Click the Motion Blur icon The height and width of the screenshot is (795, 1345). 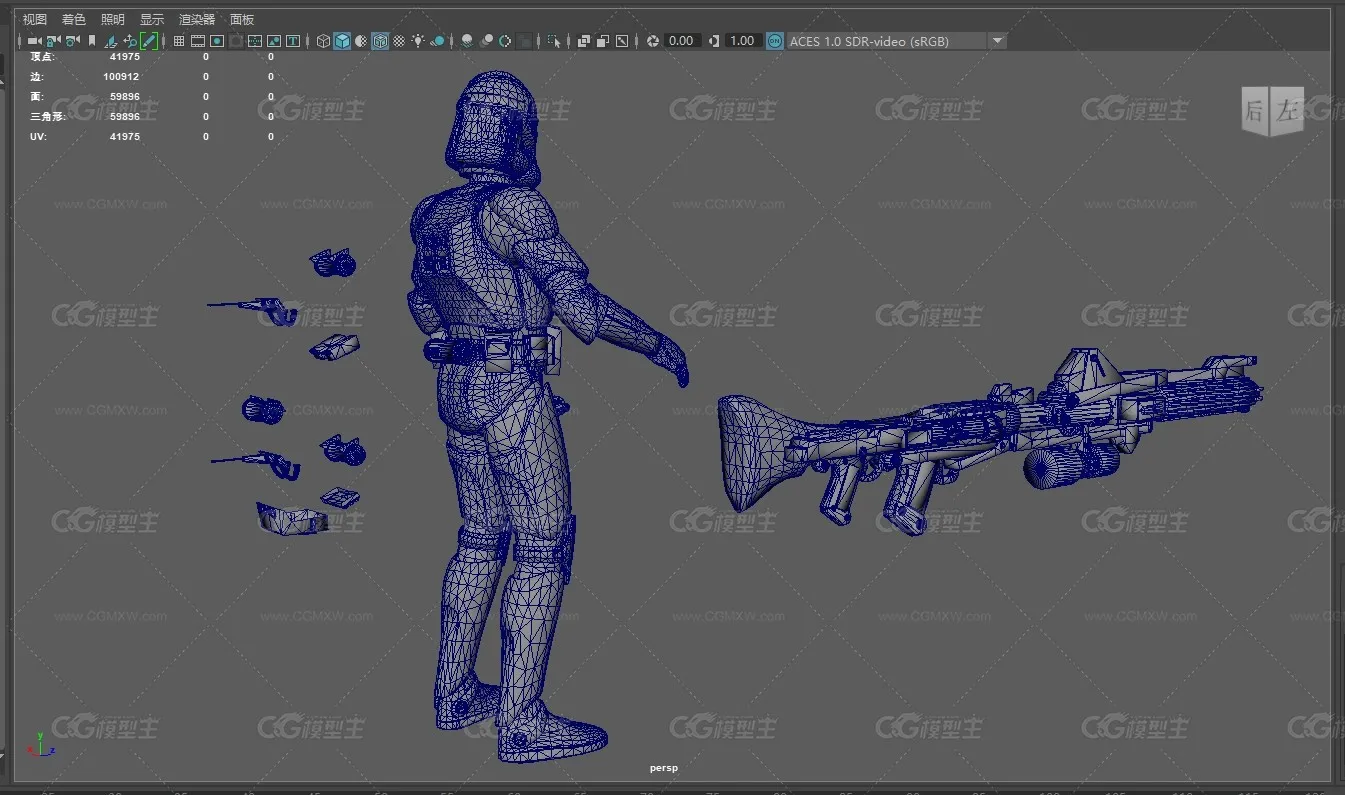(x=486, y=41)
